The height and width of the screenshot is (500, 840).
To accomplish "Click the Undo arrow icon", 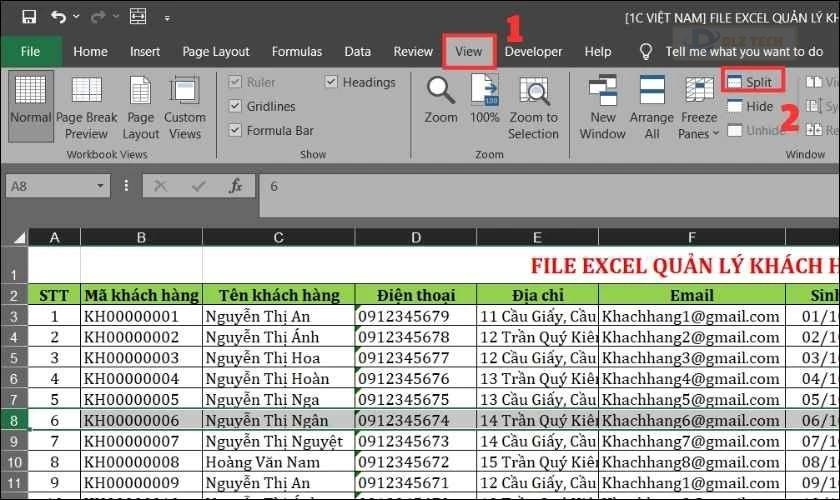I will pos(58,17).
